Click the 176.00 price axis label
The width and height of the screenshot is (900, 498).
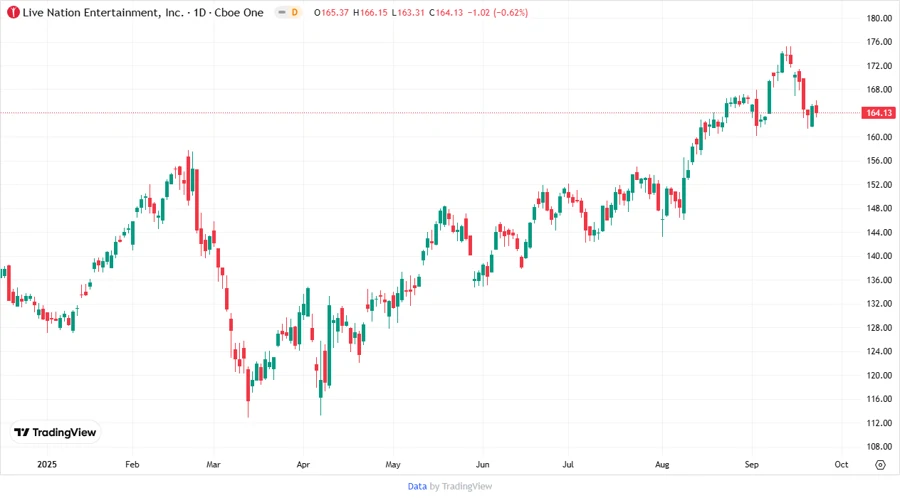879,42
